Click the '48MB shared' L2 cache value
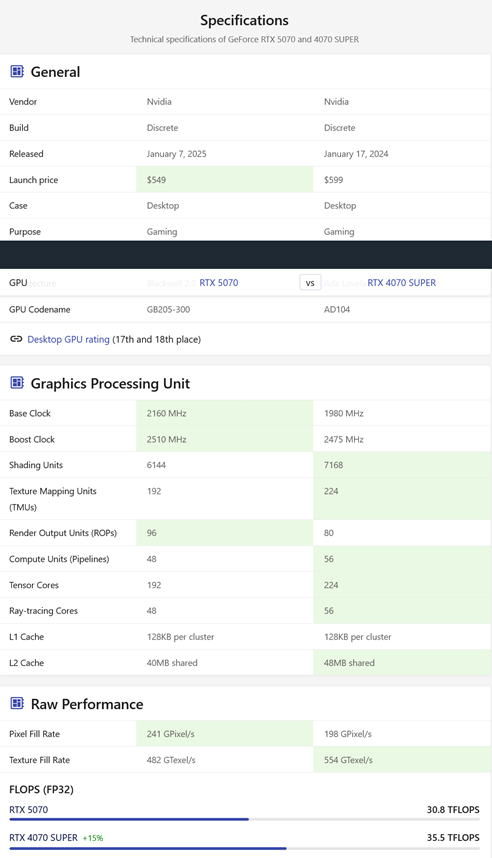492x858 pixels. (349, 663)
